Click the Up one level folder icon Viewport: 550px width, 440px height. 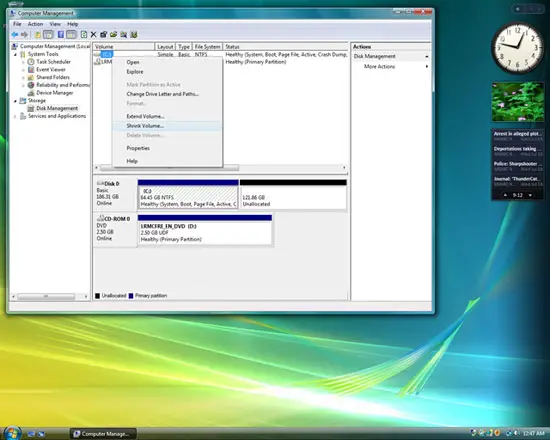38,34
